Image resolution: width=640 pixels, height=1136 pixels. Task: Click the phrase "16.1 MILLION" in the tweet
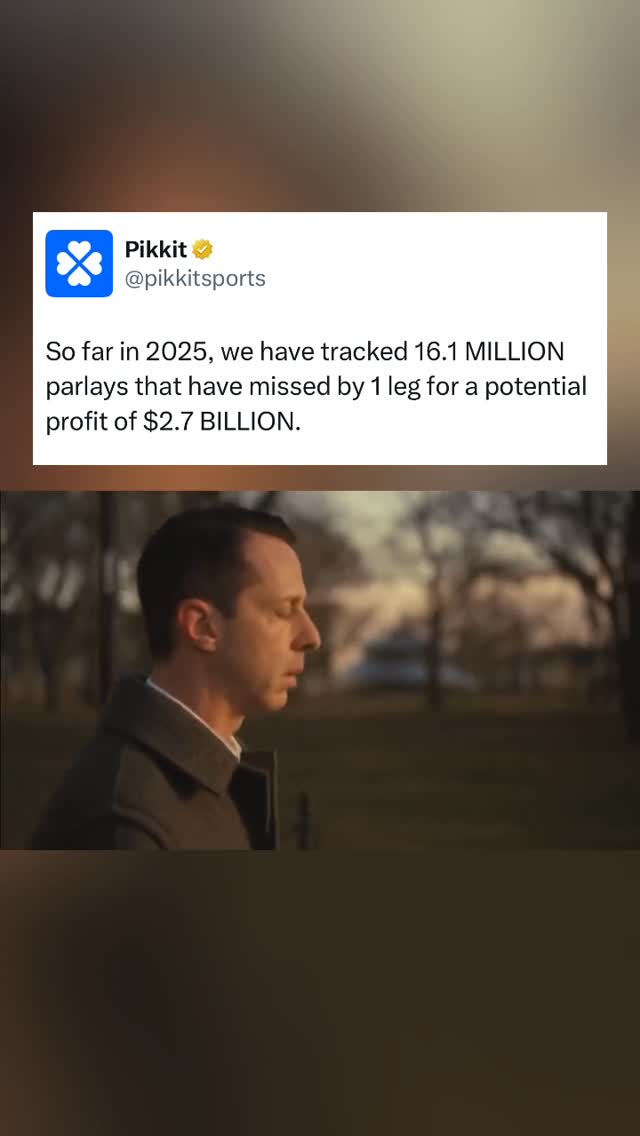(487, 352)
